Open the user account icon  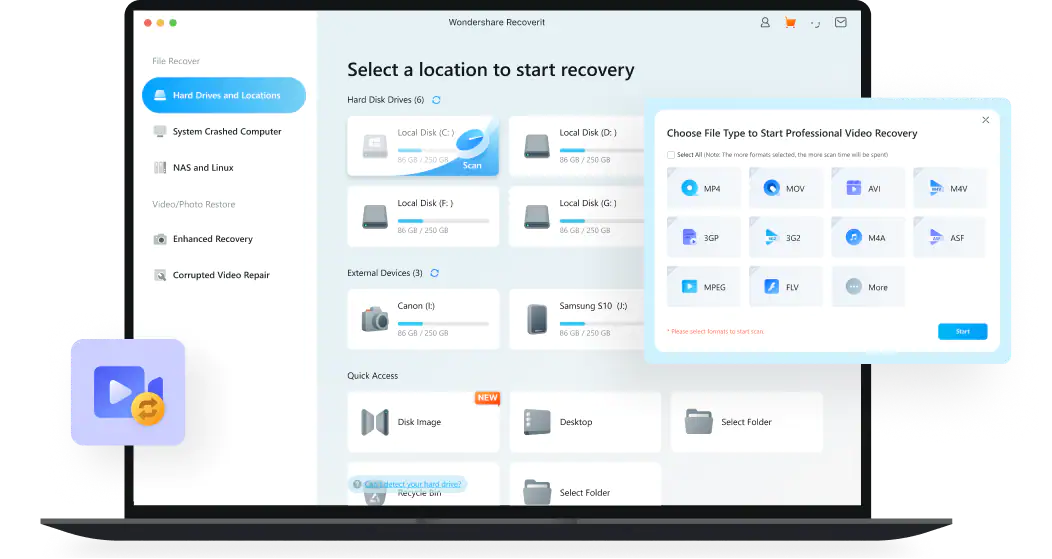pos(765,22)
